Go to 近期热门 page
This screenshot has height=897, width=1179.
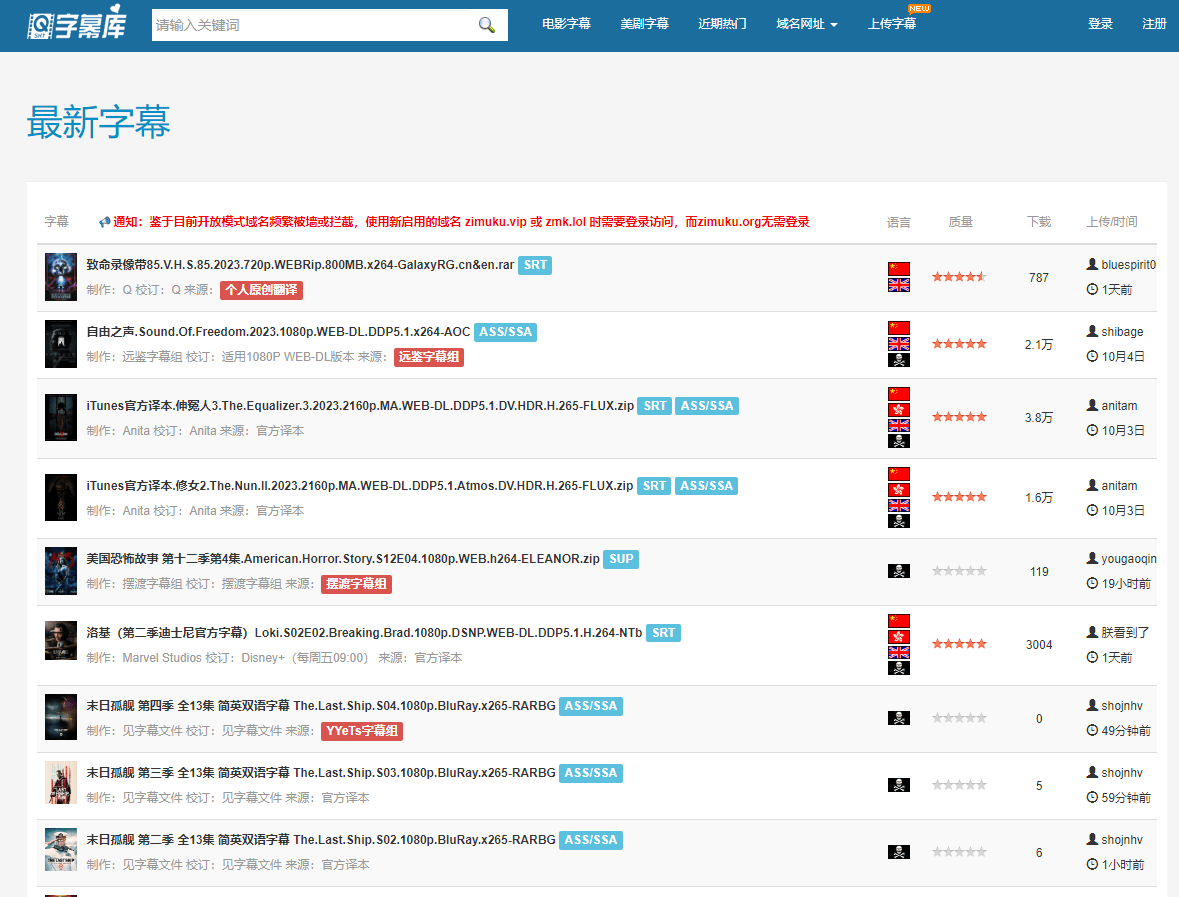click(722, 24)
